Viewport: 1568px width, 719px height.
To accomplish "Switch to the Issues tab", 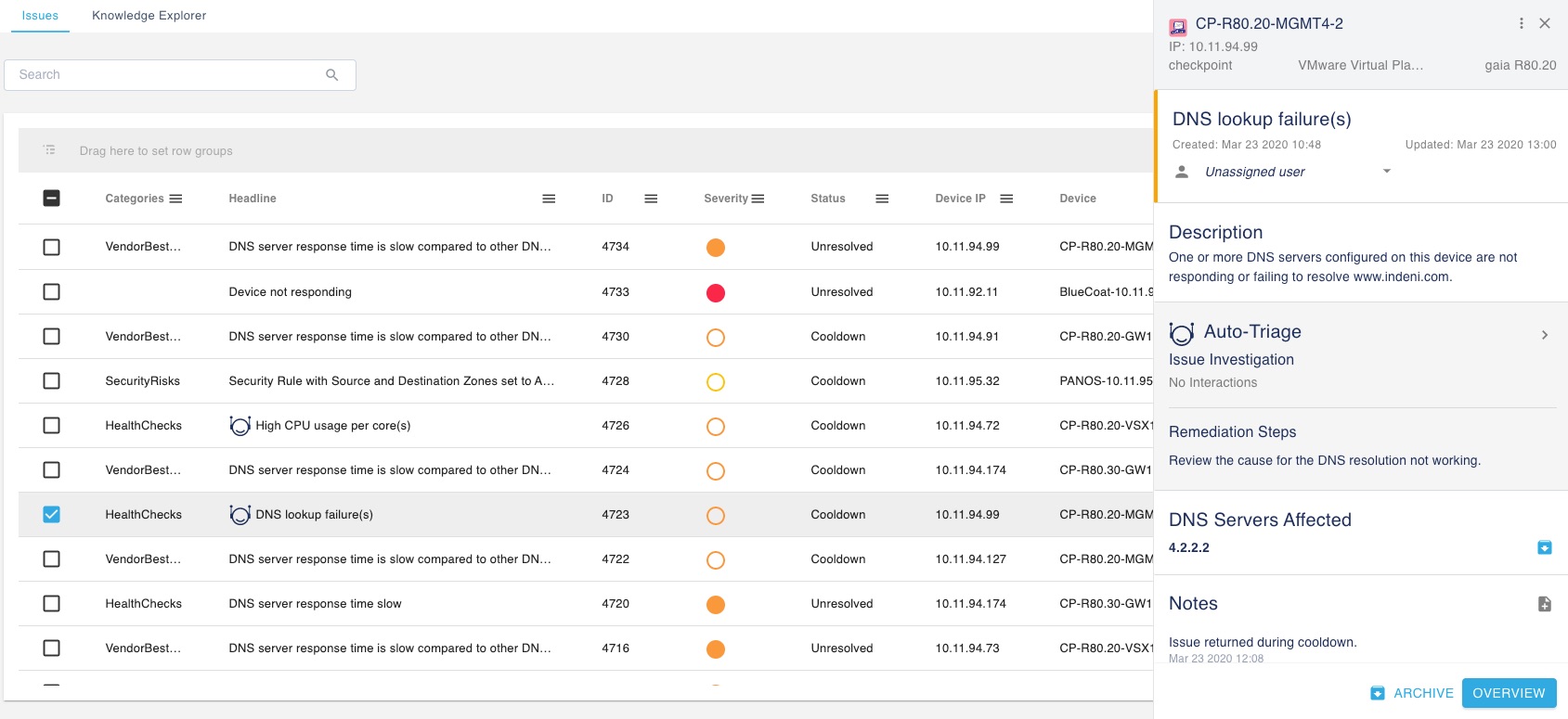I will [x=40, y=16].
